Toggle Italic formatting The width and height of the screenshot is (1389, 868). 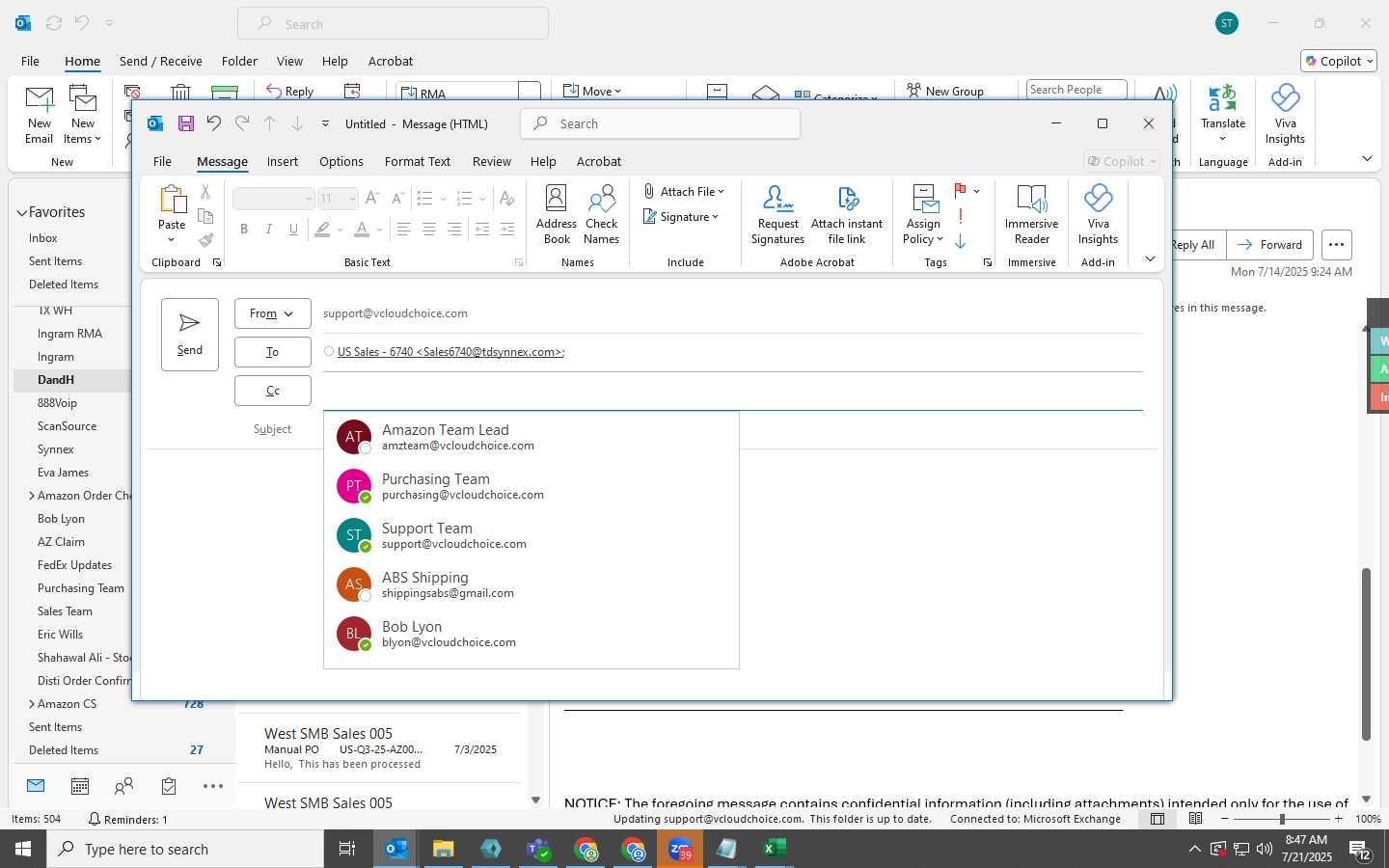(x=269, y=230)
